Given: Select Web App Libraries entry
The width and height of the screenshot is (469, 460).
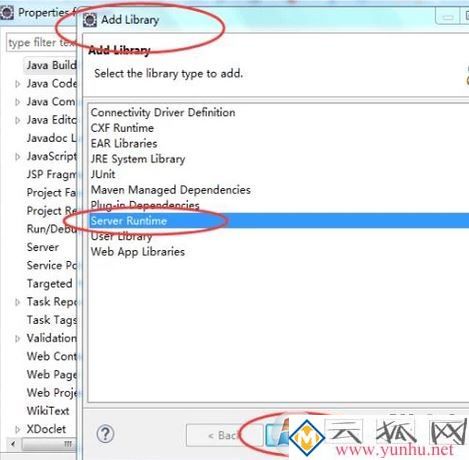Looking at the screenshot, I should click(138, 252).
